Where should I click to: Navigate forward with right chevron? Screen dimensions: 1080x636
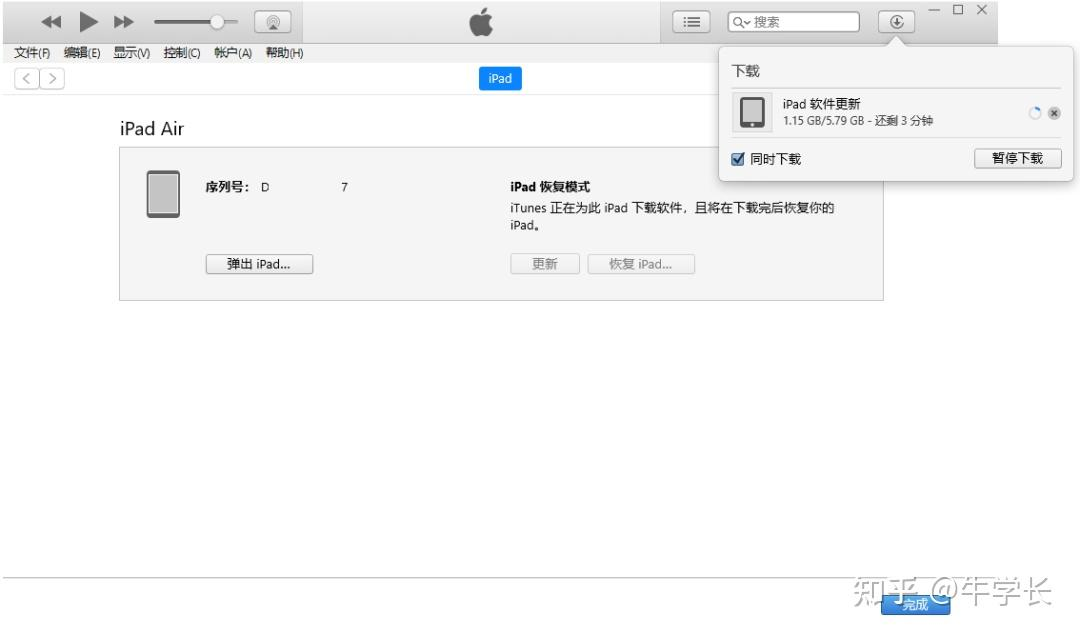click(x=52, y=79)
